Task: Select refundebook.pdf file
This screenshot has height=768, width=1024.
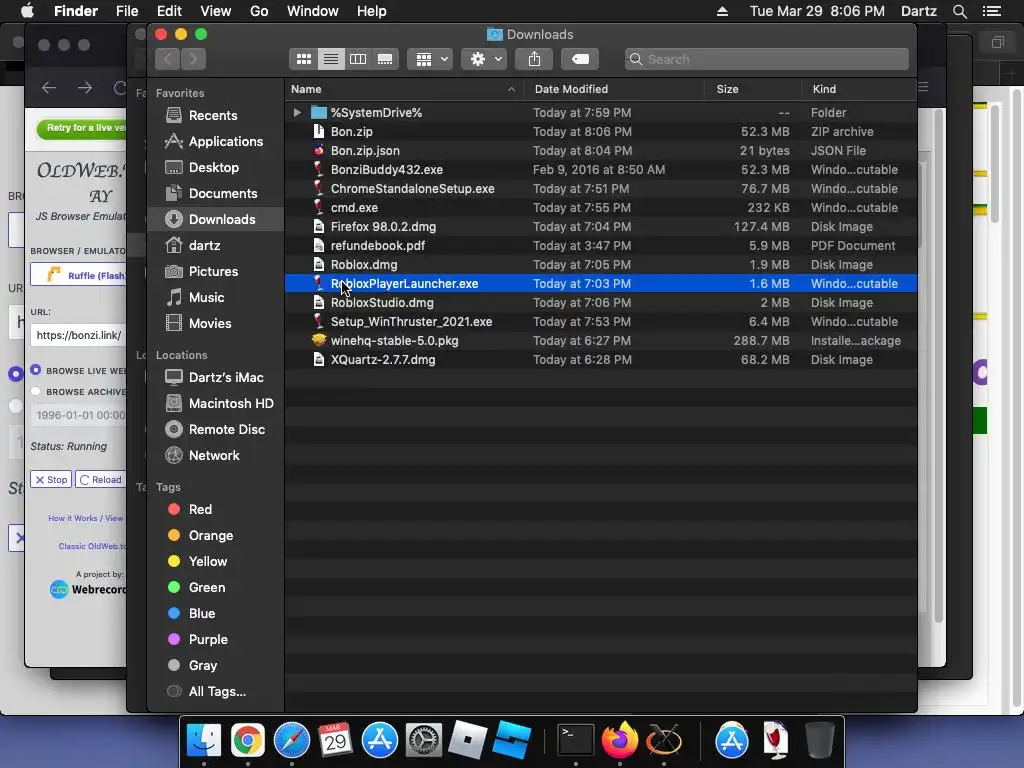Action: point(601,246)
